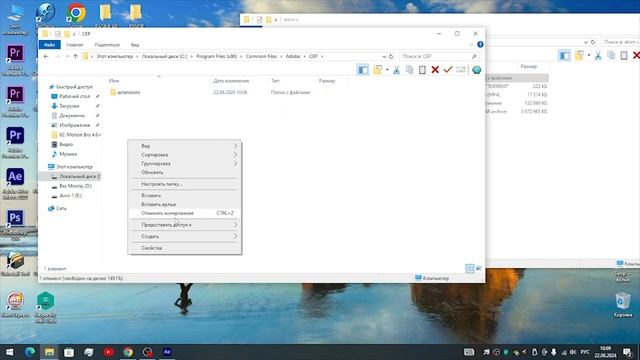Click Adobe in the address breadcrumb
Screen dimensions: 640x360
pos(293,56)
